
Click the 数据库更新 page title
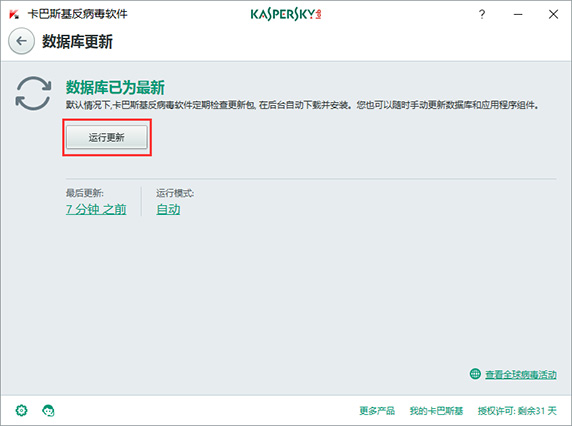[x=77, y=41]
